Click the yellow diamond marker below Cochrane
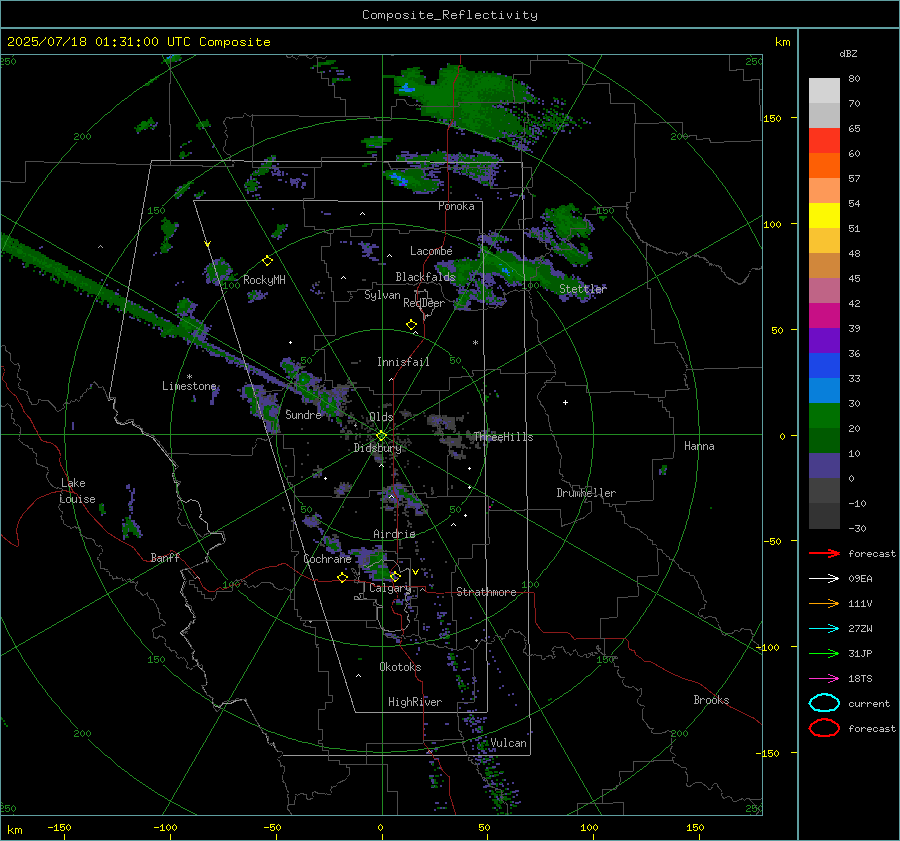Screen dimensions: 900x841 point(343,577)
